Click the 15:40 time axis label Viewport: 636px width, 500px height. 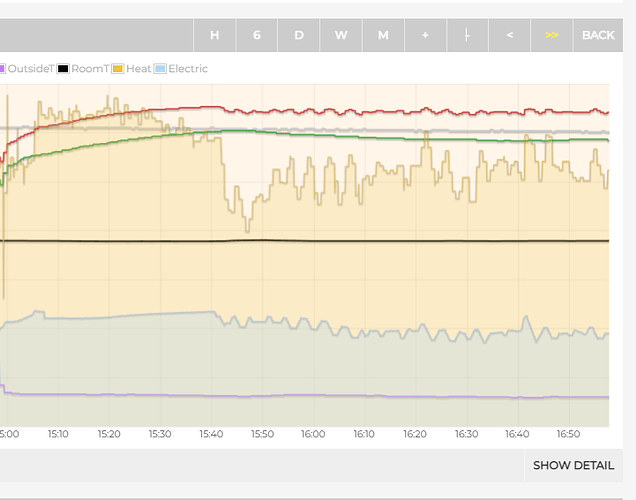[x=211, y=435]
